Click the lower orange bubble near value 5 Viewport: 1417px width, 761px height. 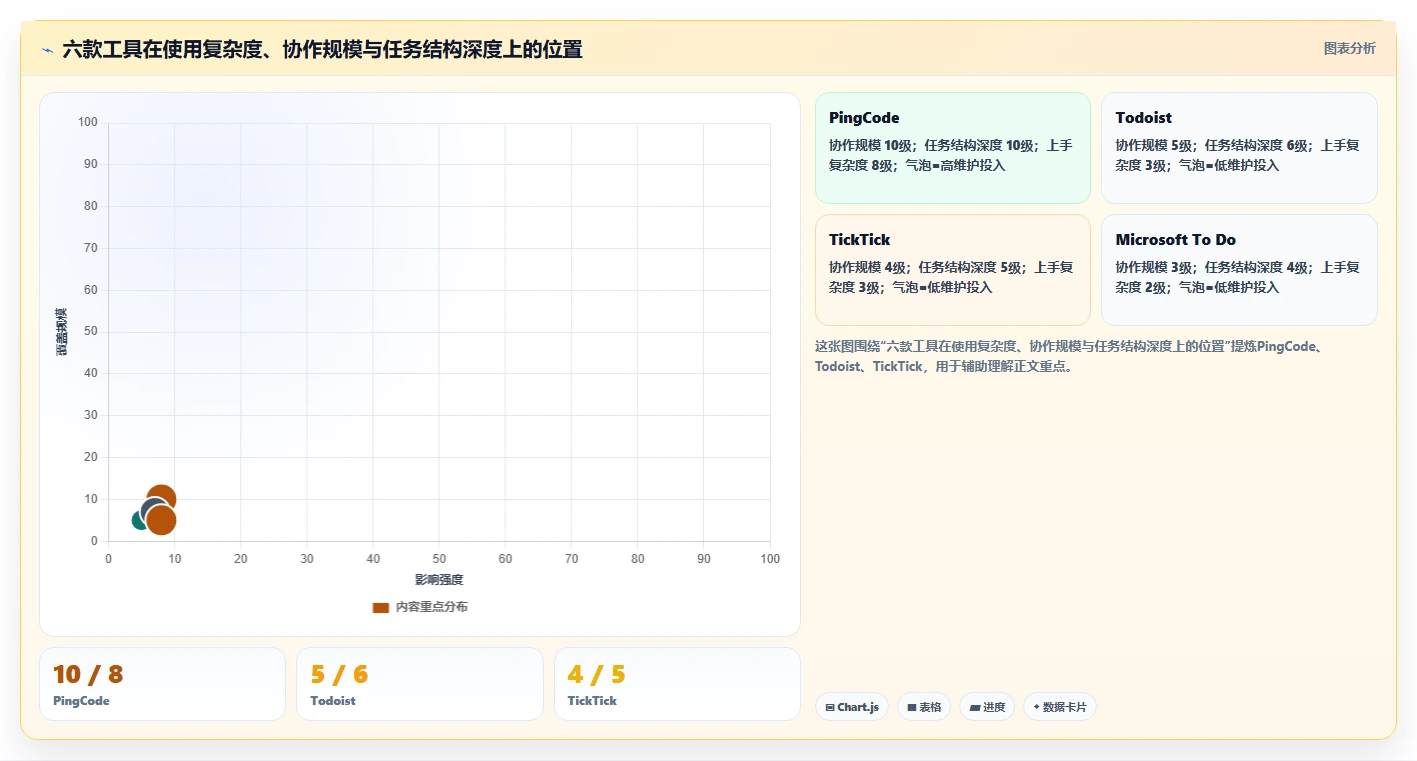pos(163,521)
